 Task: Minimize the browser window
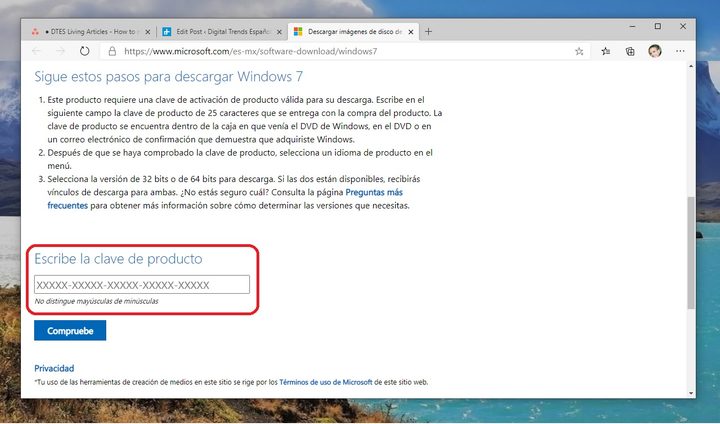[632, 27]
